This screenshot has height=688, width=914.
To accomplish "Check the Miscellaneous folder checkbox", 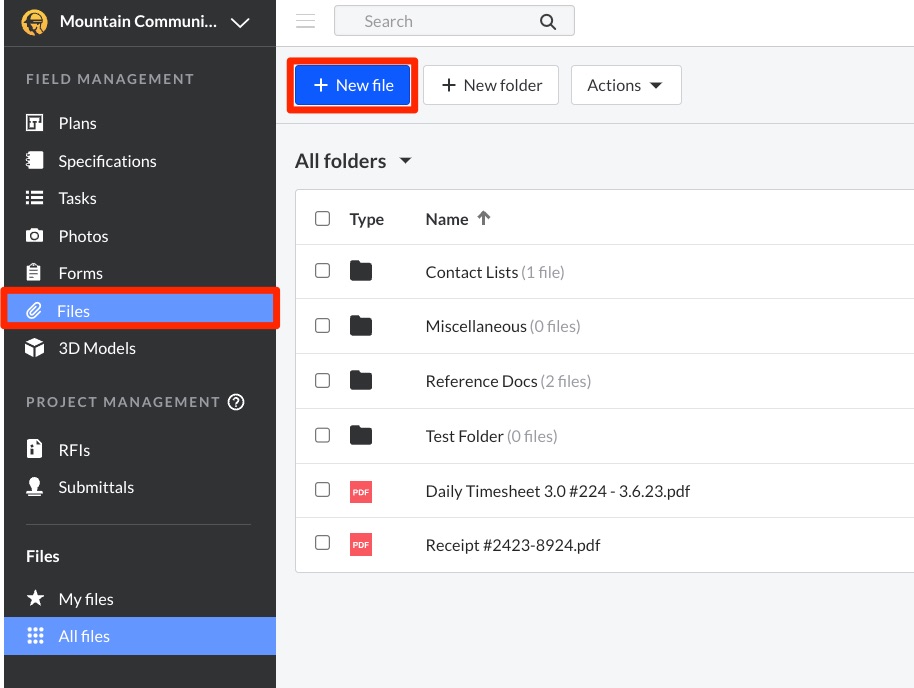I will (x=322, y=325).
